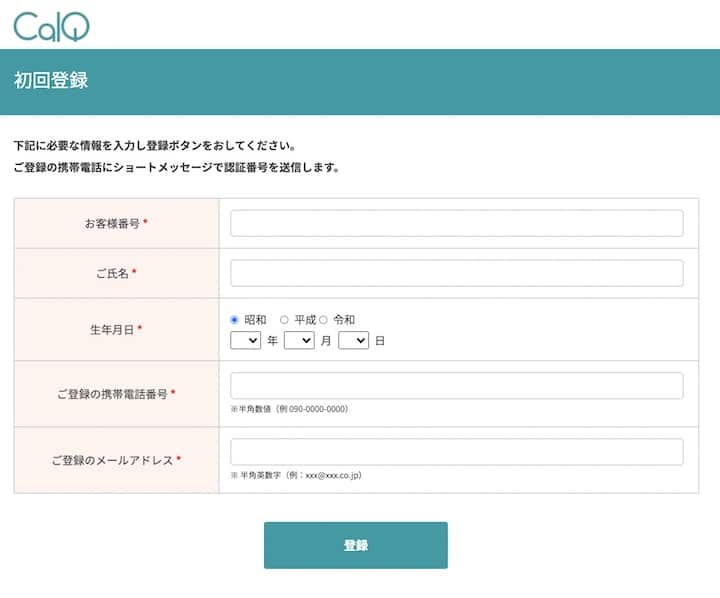The image size is (720, 598).
Task: Click the email example hint xxx@xxx.co.jp
Action: [295, 475]
